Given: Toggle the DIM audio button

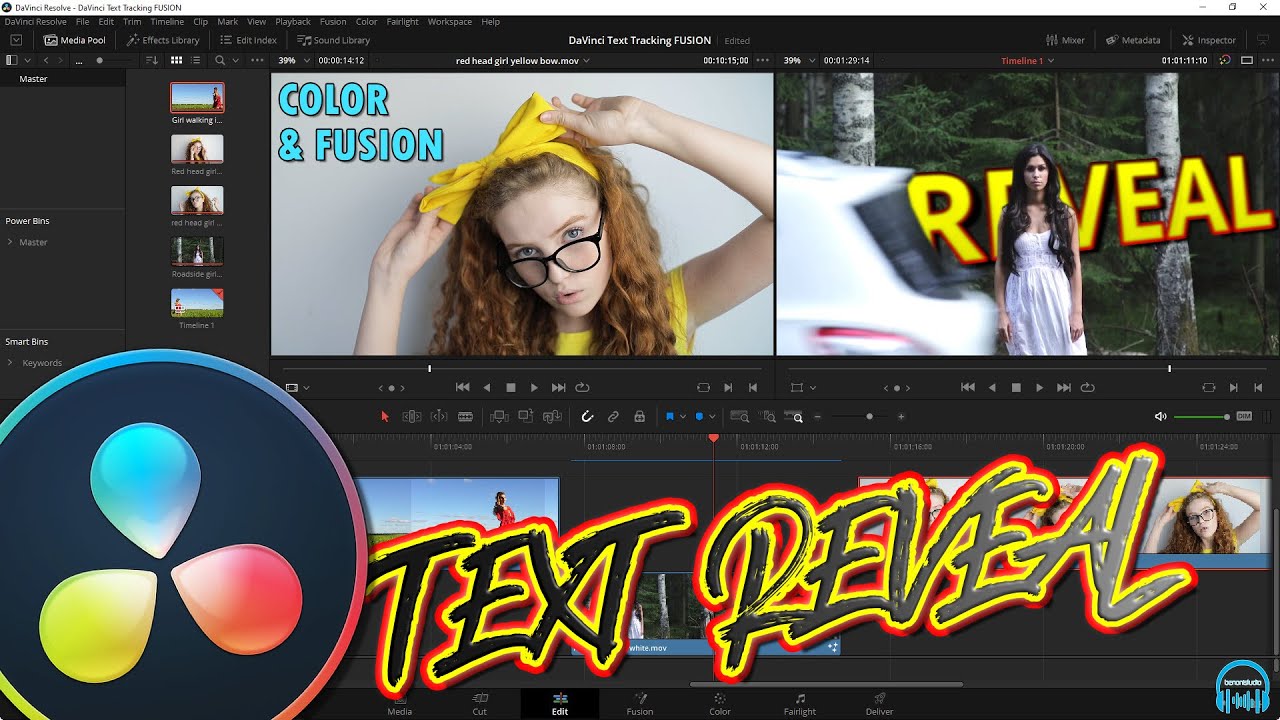Looking at the screenshot, I should (x=1244, y=417).
